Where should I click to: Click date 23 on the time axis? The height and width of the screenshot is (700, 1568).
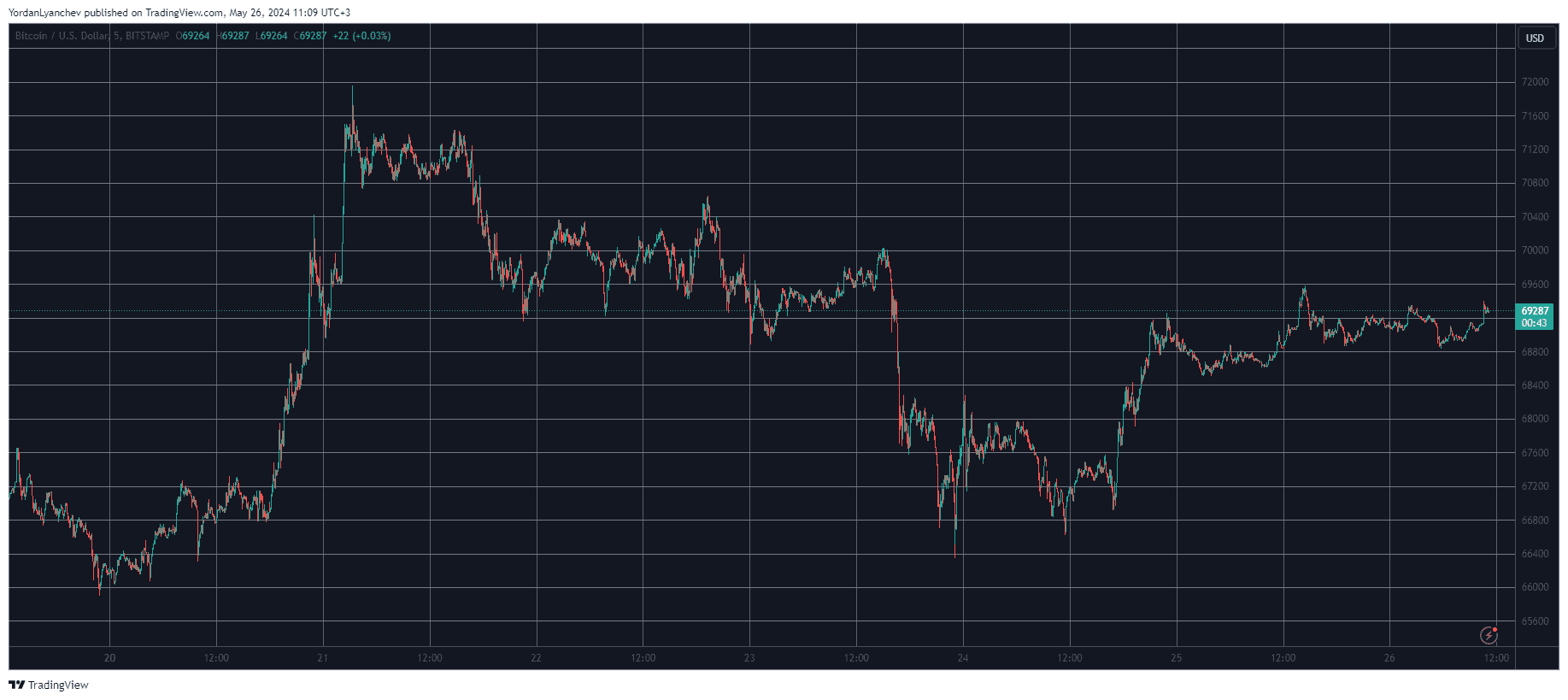click(749, 658)
